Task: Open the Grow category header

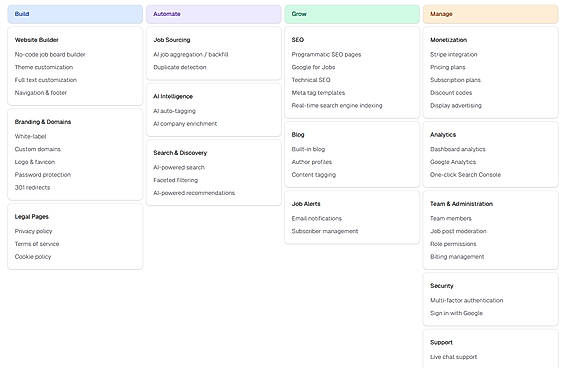Action: [352, 14]
